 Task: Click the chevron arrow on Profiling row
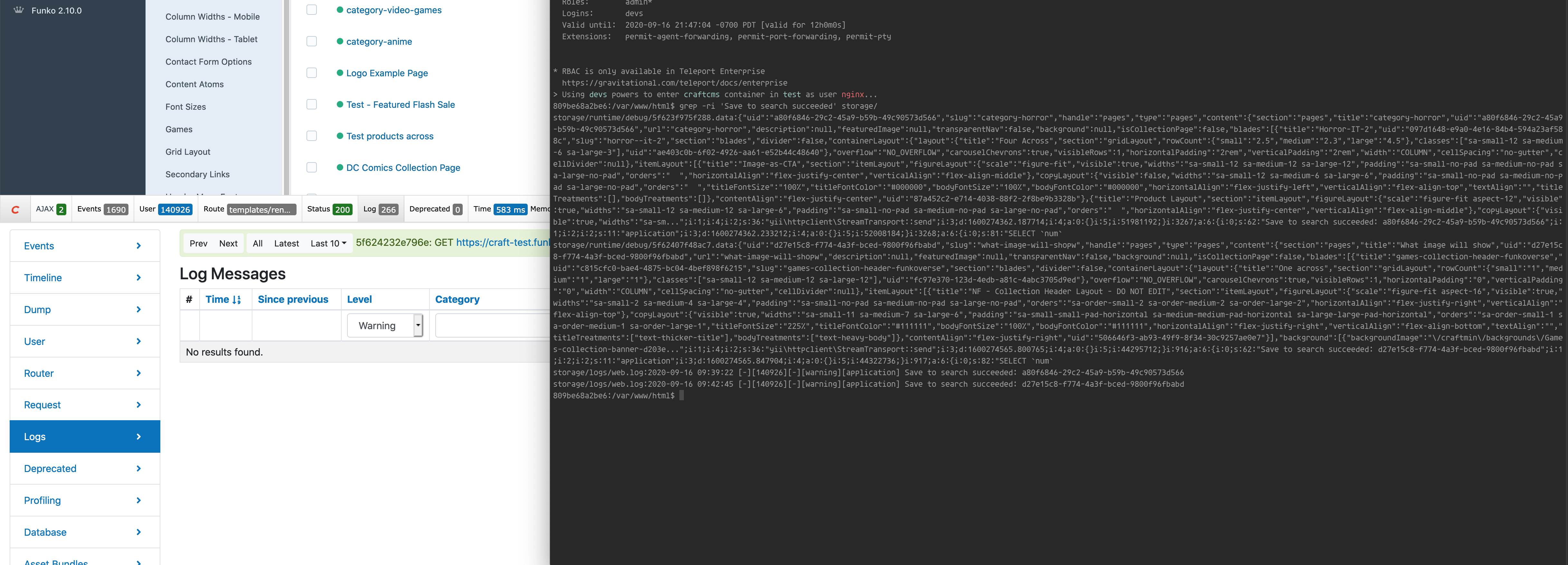coord(139,501)
